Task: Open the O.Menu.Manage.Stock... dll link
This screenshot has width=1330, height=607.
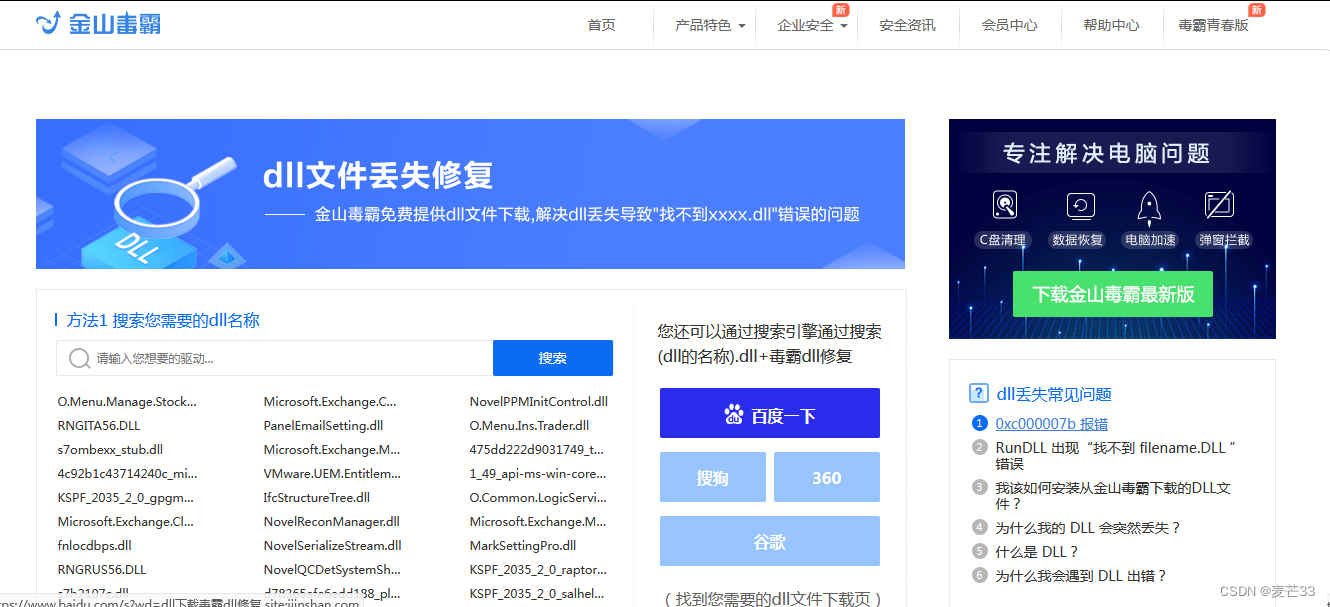Action: point(127,402)
